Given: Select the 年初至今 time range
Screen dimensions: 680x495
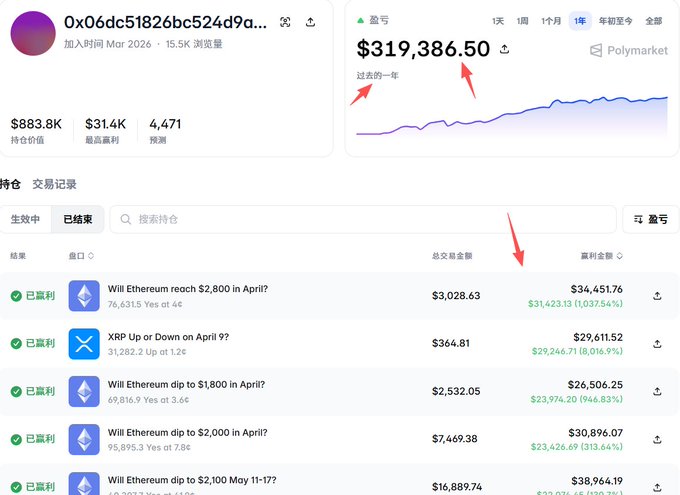Looking at the screenshot, I should pos(615,21).
